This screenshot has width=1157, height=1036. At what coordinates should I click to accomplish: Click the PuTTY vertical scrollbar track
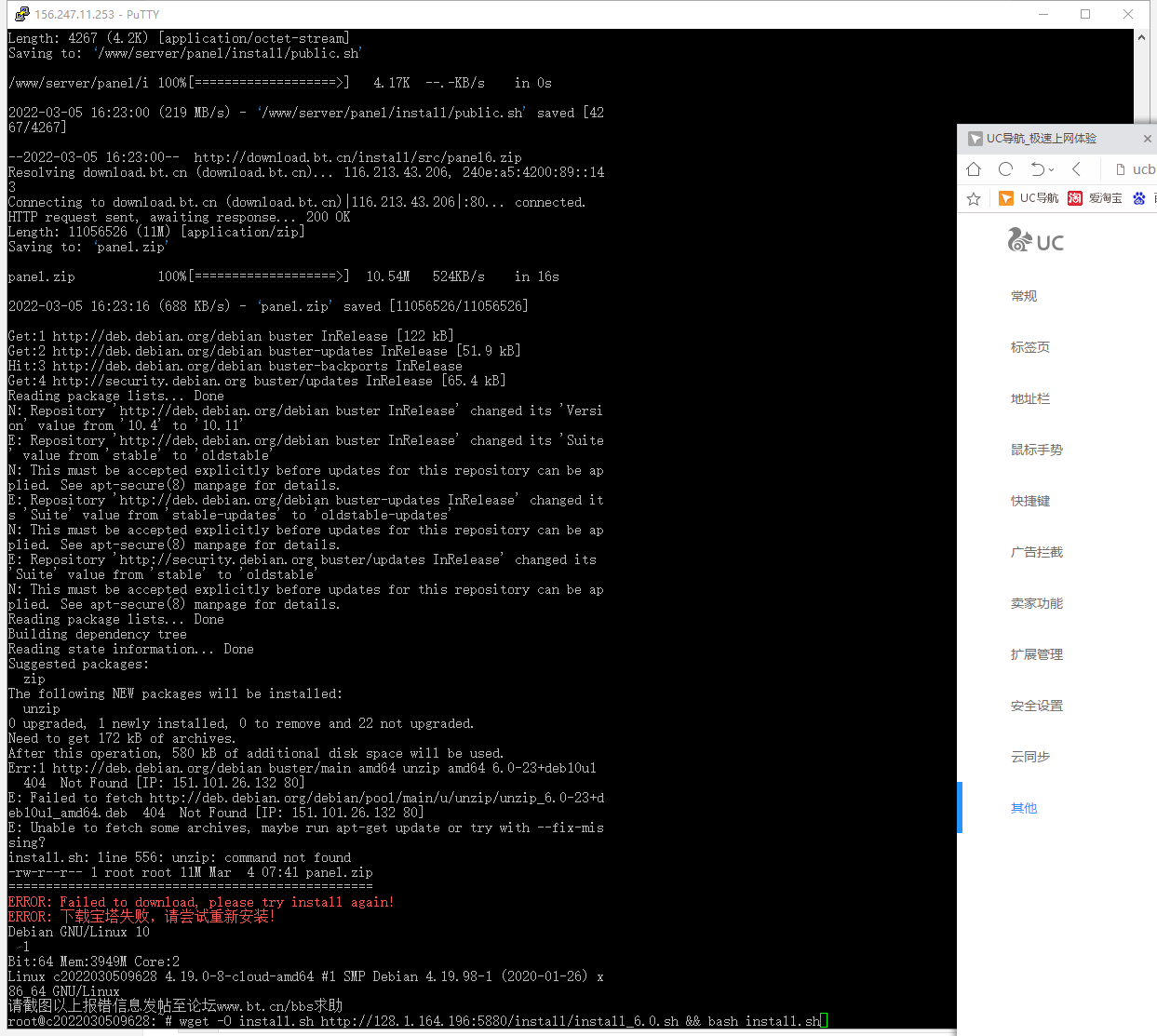click(1142, 84)
